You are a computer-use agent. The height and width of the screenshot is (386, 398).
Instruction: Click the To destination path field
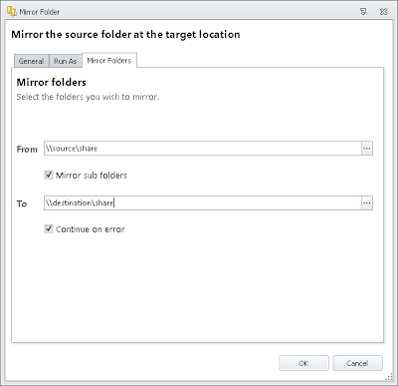pos(203,203)
